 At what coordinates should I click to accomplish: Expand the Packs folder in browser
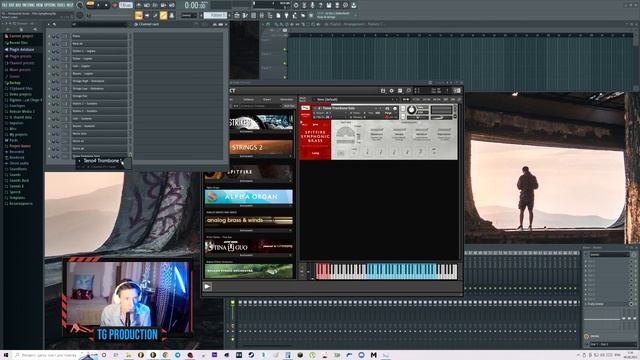click(x=13, y=140)
